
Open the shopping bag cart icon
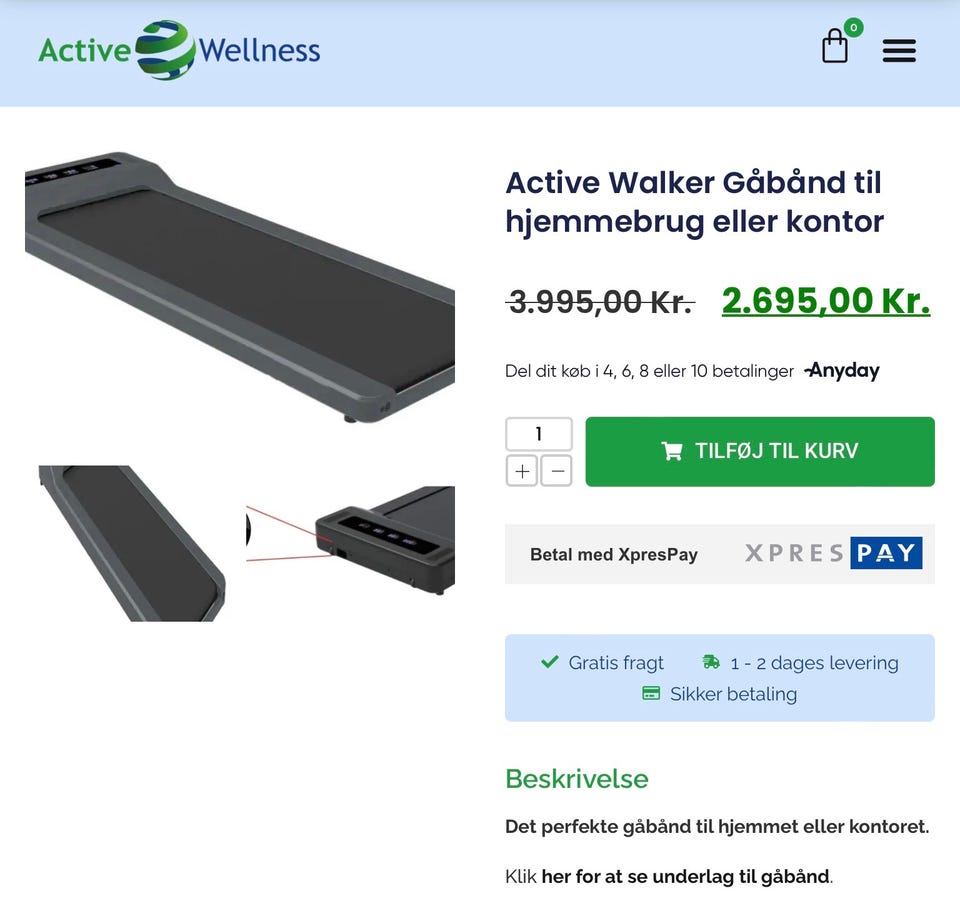pyautogui.click(x=834, y=46)
